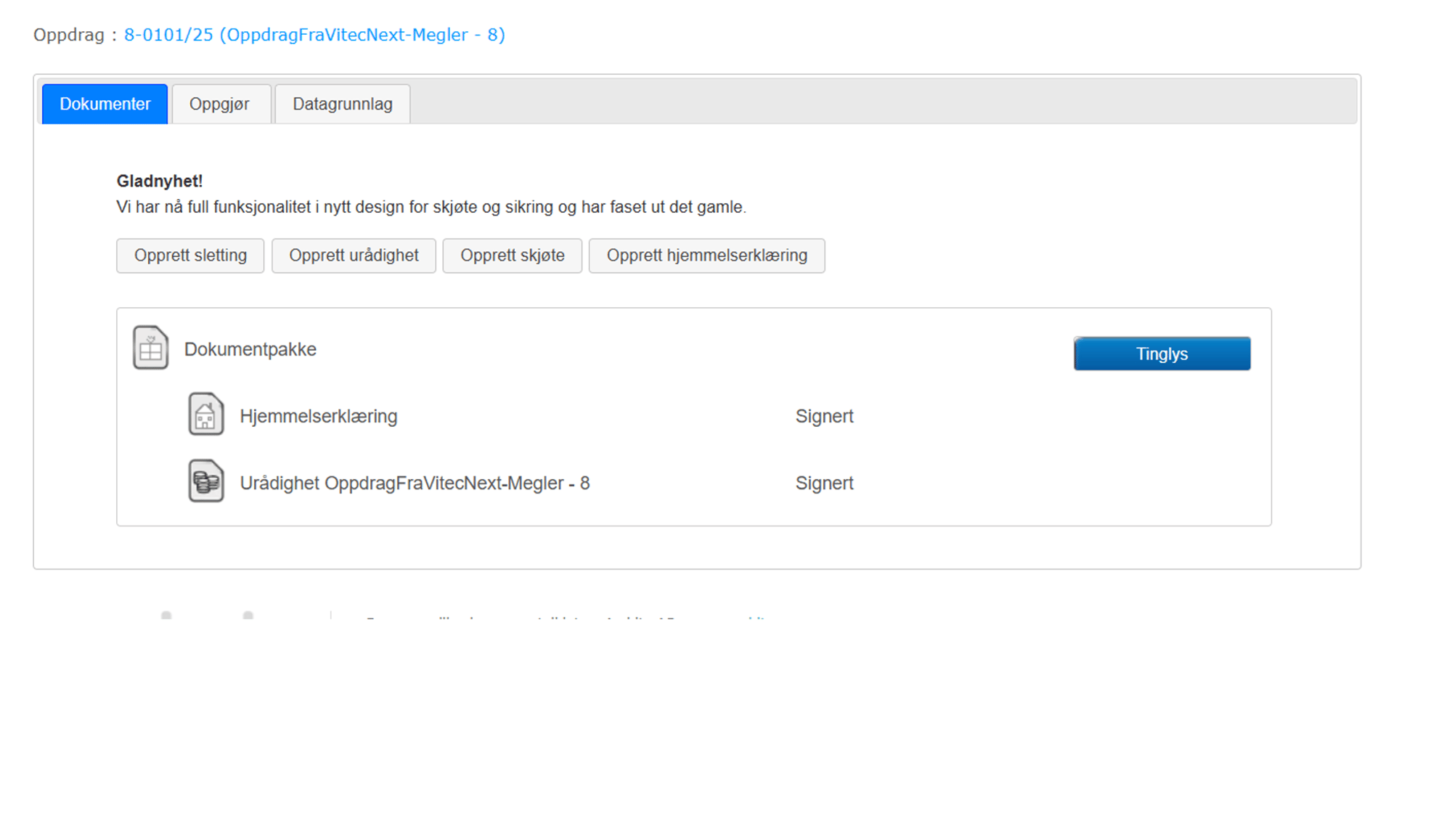Click Opprett skjøte
1452x840 pixels.
(x=512, y=256)
